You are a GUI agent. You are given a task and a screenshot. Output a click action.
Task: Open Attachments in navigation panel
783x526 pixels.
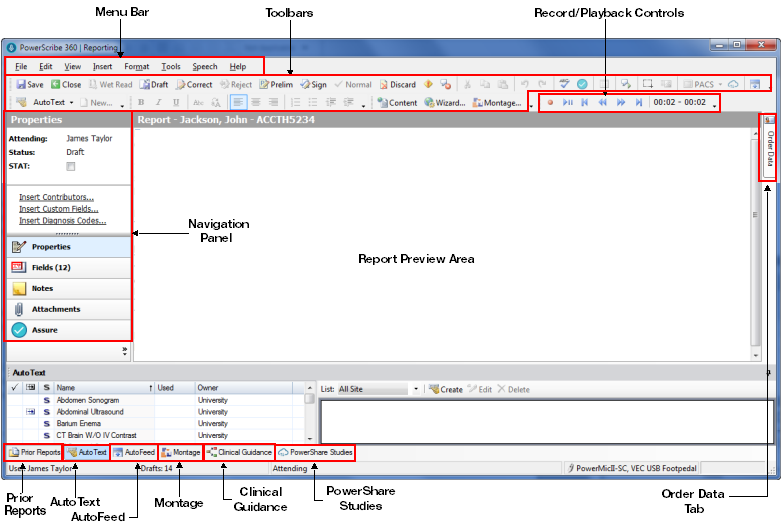[69, 309]
